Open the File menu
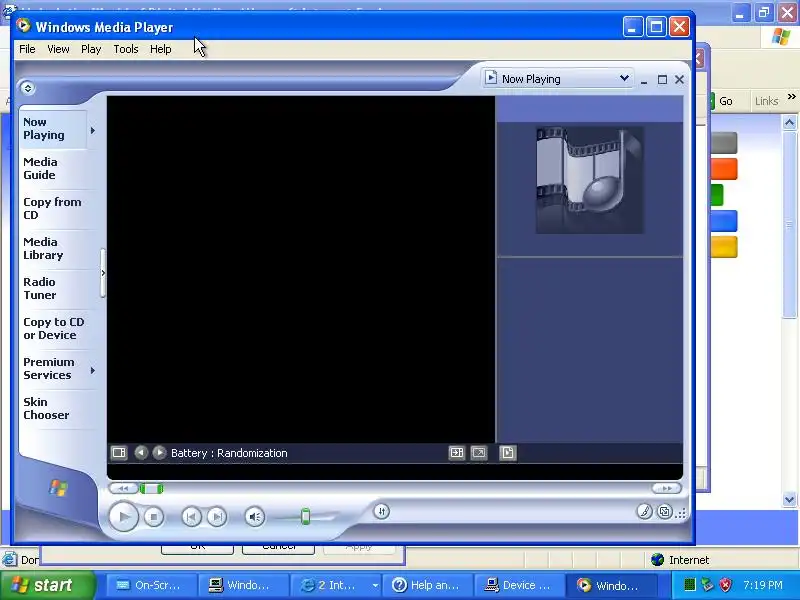 (x=27, y=49)
